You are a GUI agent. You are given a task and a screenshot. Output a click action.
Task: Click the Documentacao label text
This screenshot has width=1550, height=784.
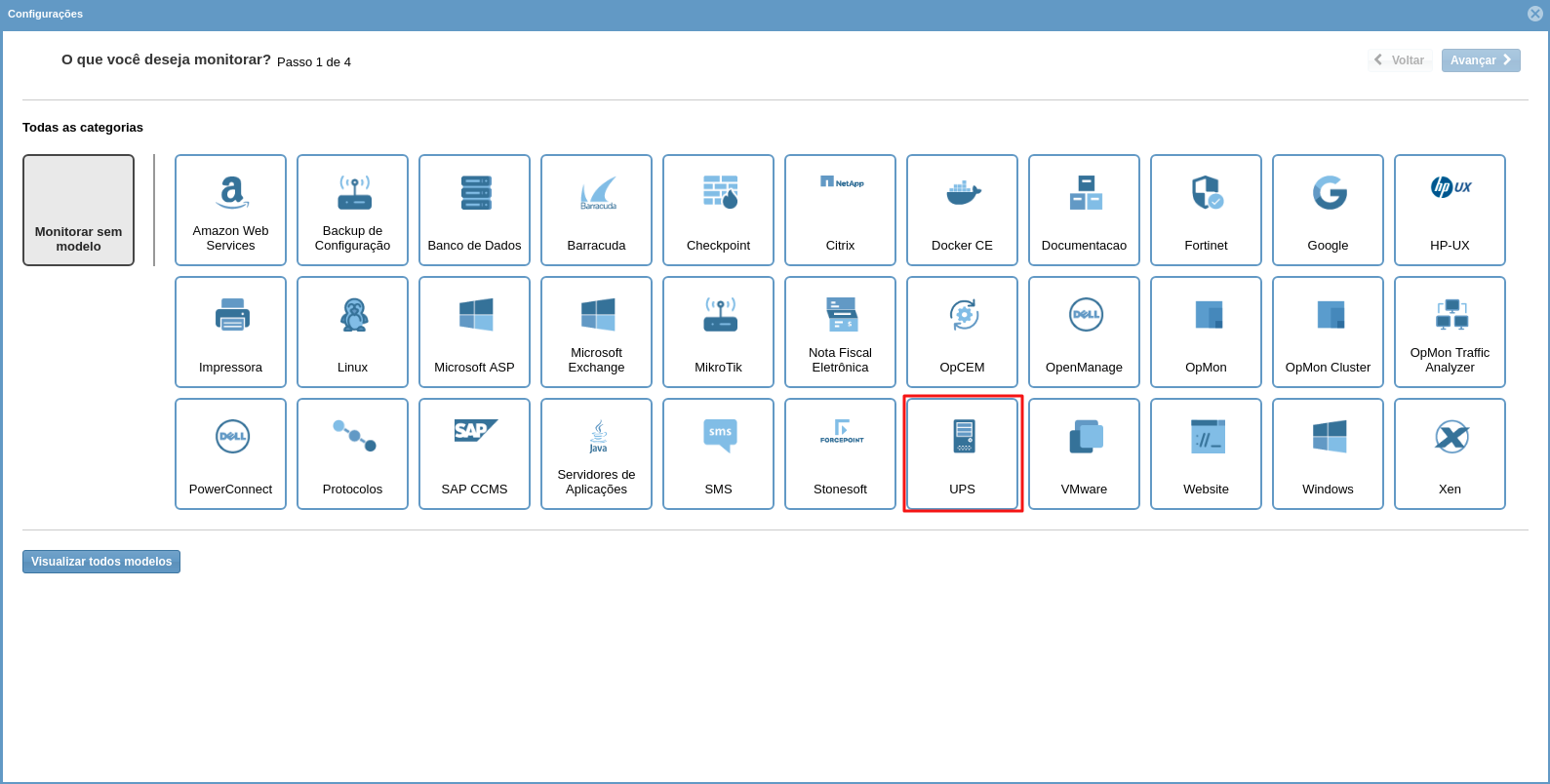1084,246
